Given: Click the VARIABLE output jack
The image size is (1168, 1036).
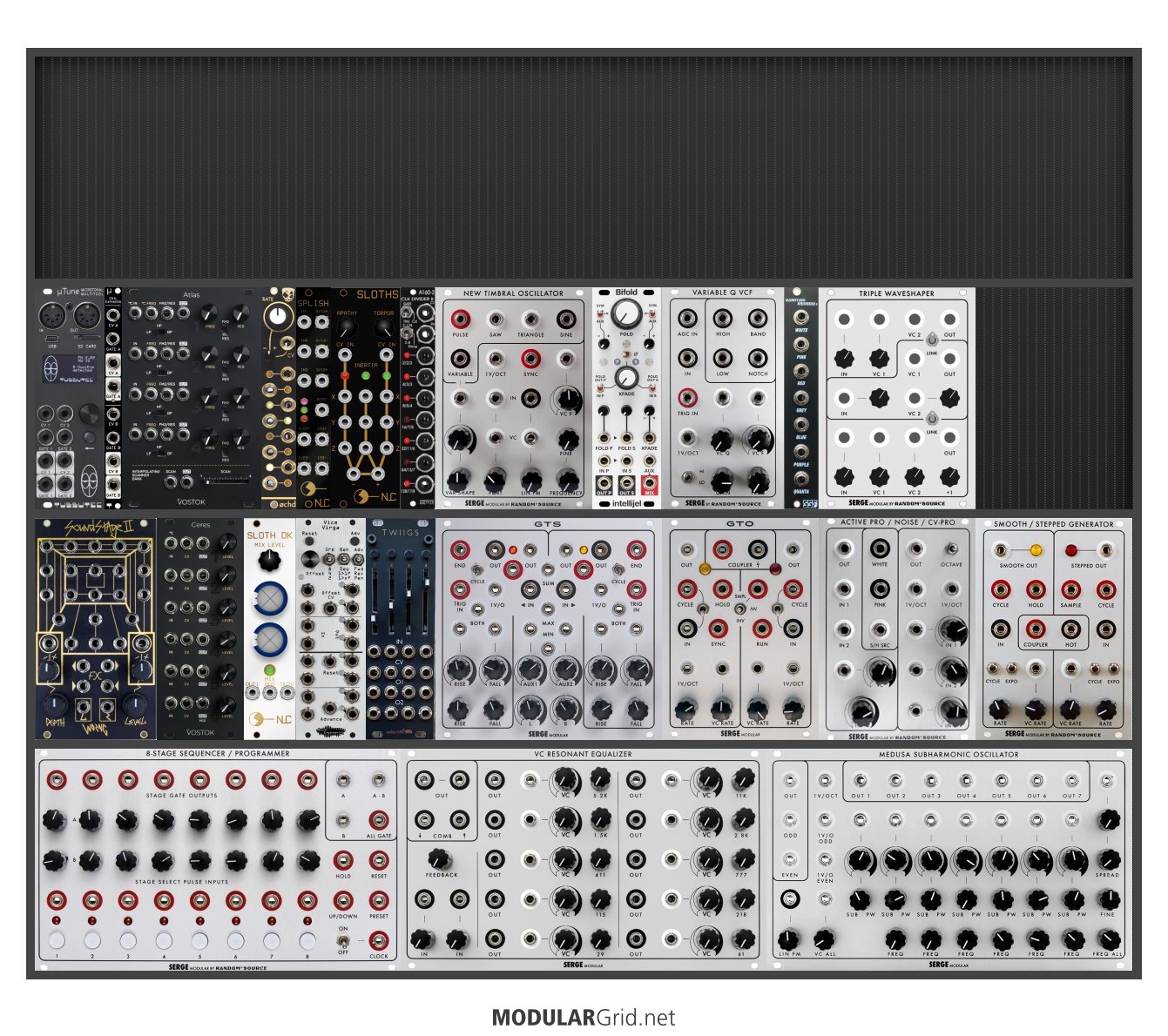Looking at the screenshot, I should tap(460, 359).
